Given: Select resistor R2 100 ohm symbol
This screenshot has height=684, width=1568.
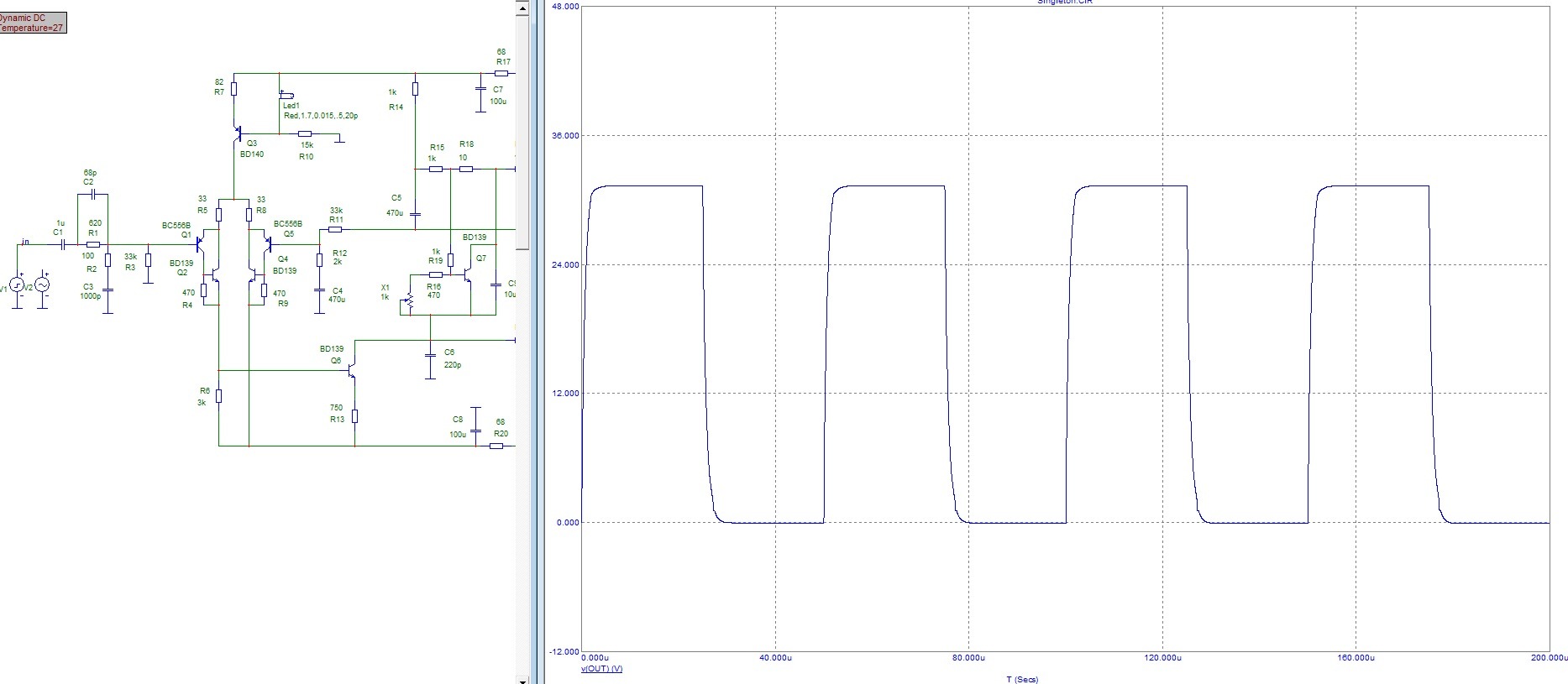Looking at the screenshot, I should coord(108,260).
